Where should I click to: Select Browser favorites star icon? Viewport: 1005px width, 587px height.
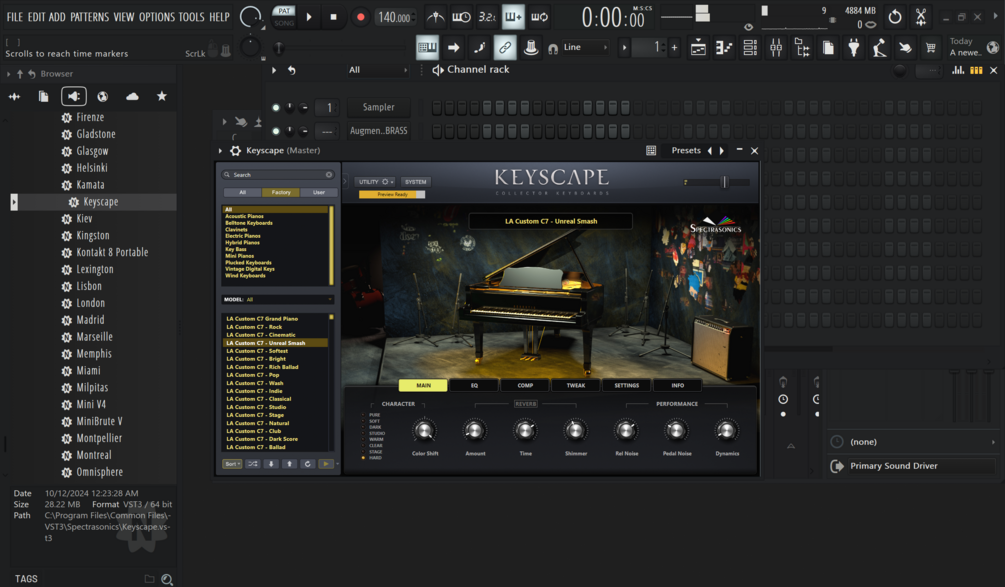coord(162,96)
